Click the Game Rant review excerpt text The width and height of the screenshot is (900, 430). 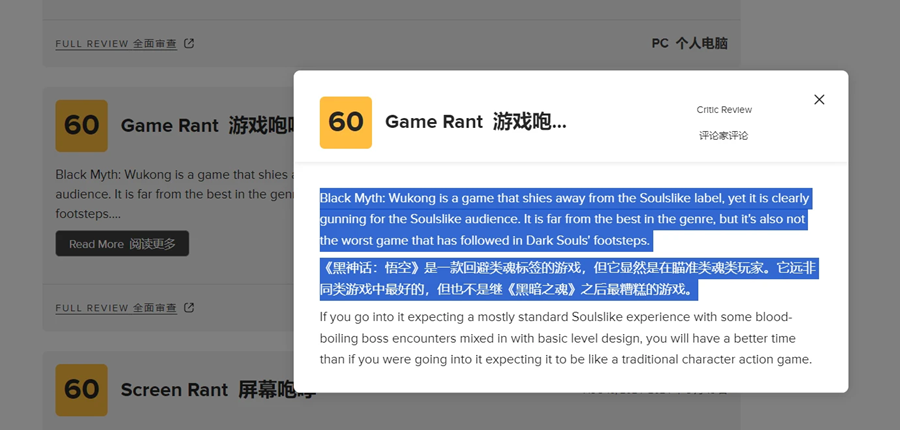[174, 194]
